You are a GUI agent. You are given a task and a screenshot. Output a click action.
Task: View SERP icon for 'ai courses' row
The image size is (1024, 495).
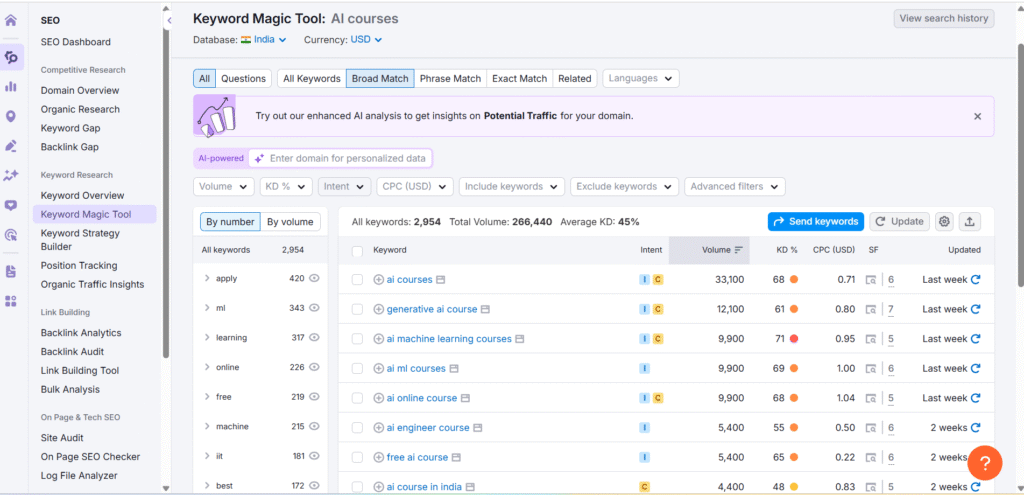pos(871,279)
